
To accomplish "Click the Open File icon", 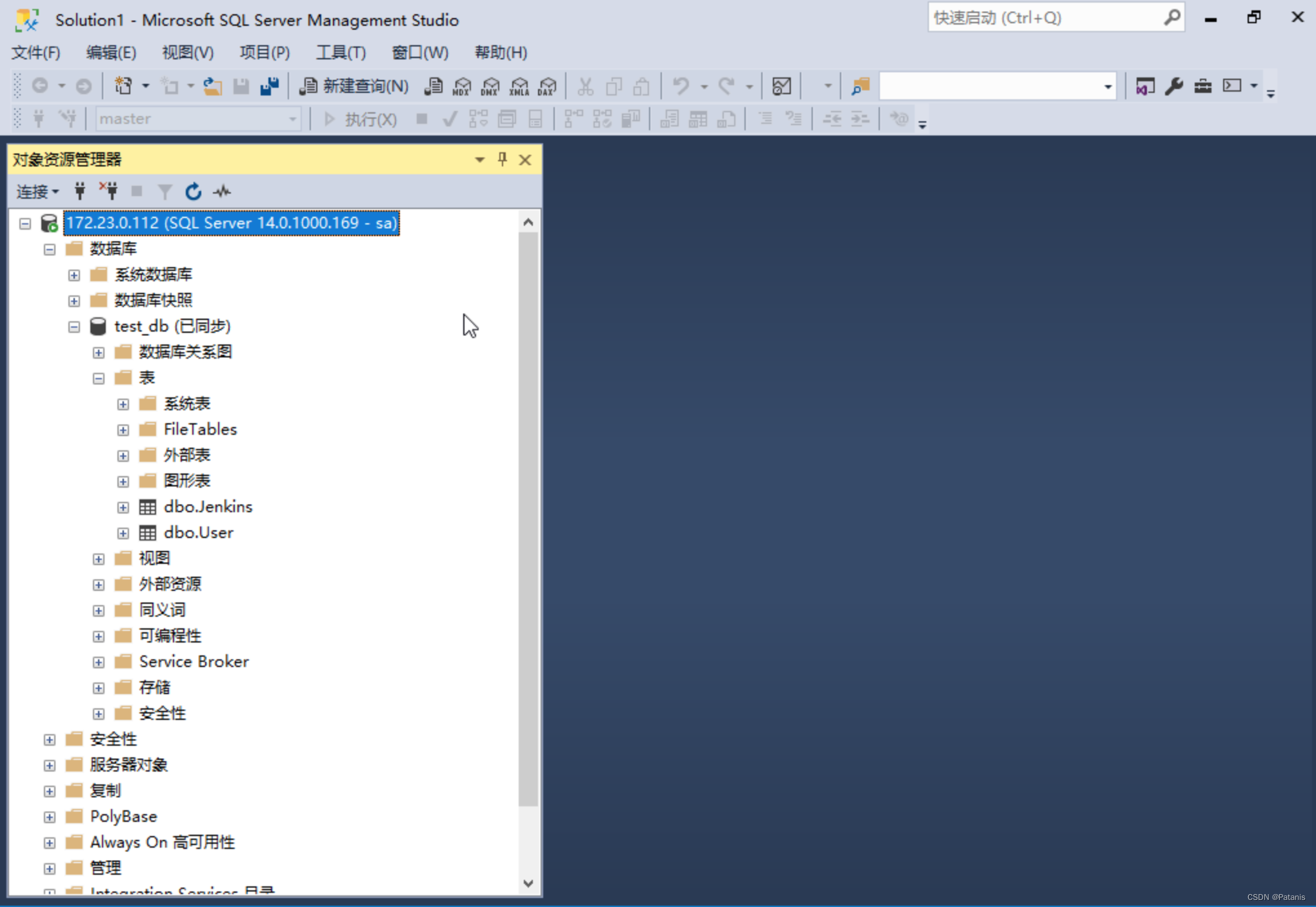I will (212, 86).
